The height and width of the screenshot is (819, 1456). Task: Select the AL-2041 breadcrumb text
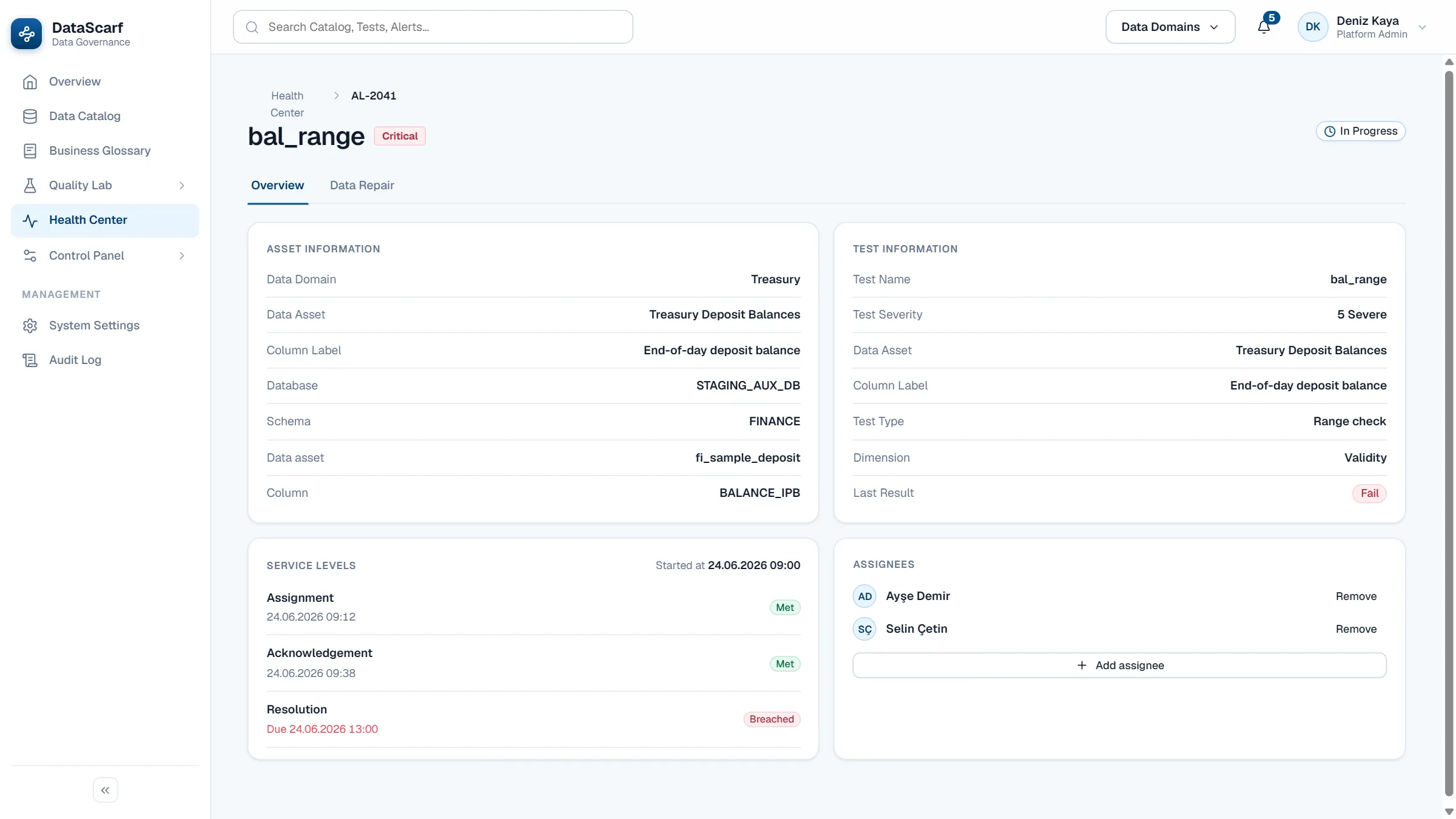374,96
